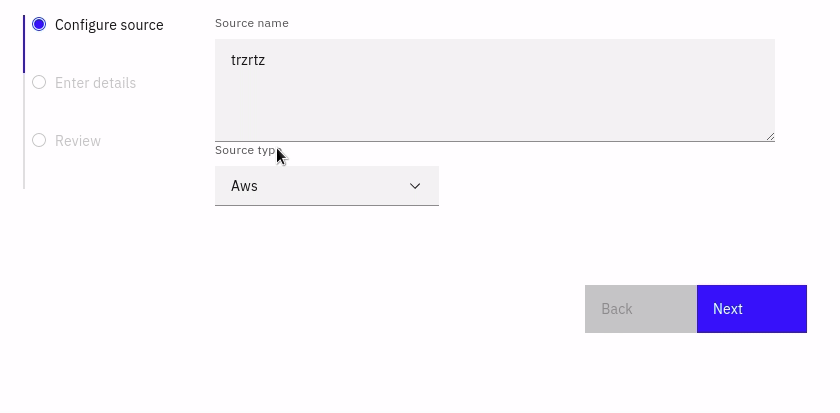The image size is (840, 413).
Task: Go to the Review step label
Action: coord(78,141)
